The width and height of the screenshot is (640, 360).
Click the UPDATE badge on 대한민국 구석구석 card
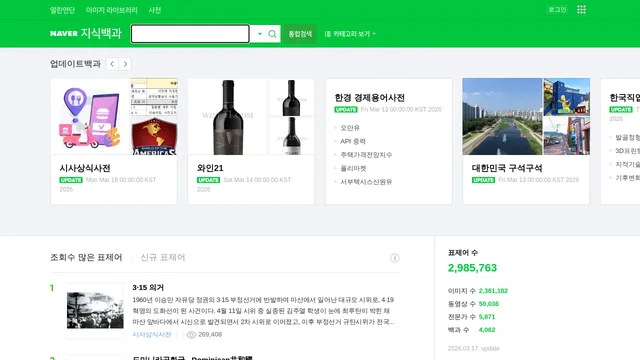coord(483,180)
